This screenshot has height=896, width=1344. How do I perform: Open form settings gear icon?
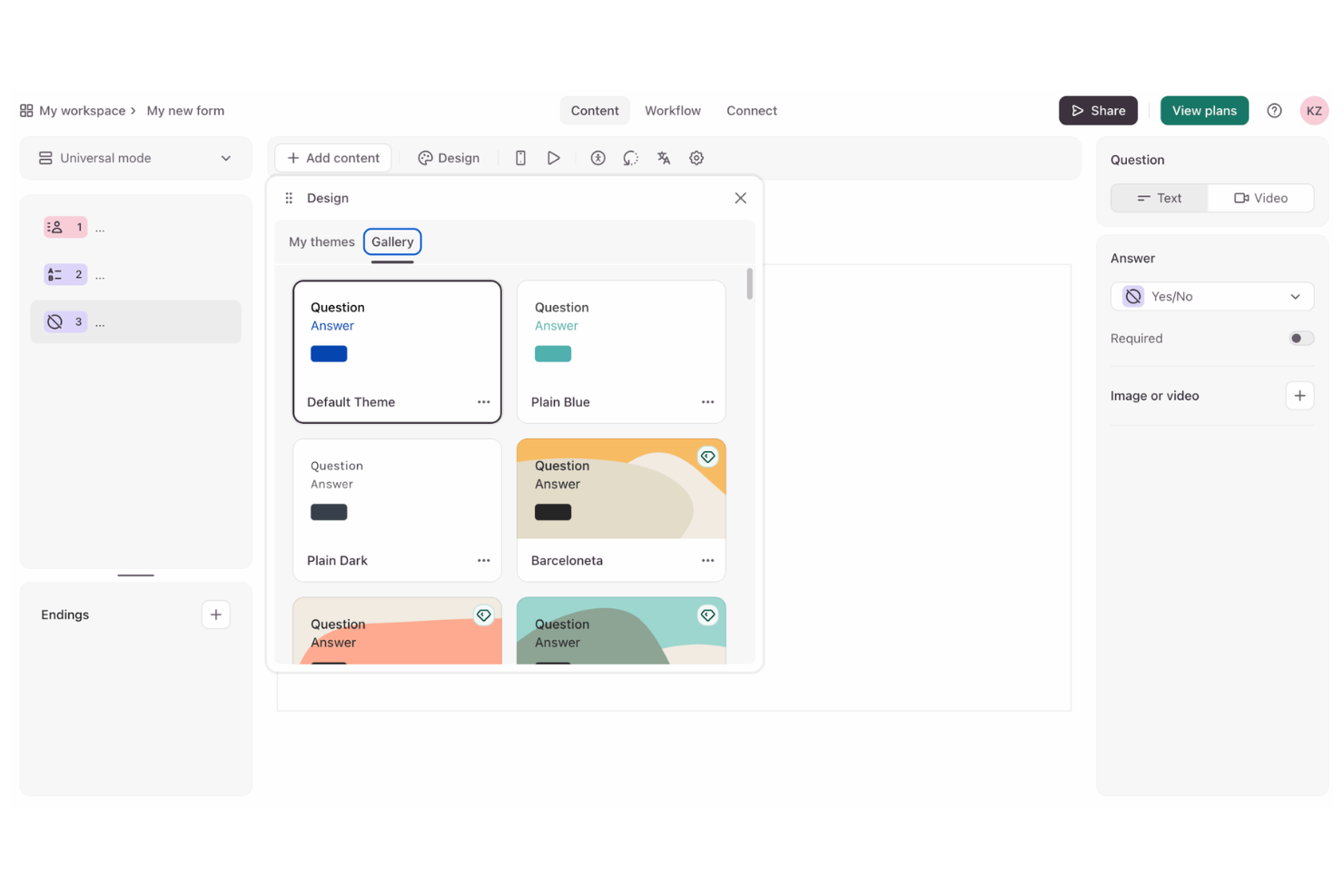tap(697, 158)
